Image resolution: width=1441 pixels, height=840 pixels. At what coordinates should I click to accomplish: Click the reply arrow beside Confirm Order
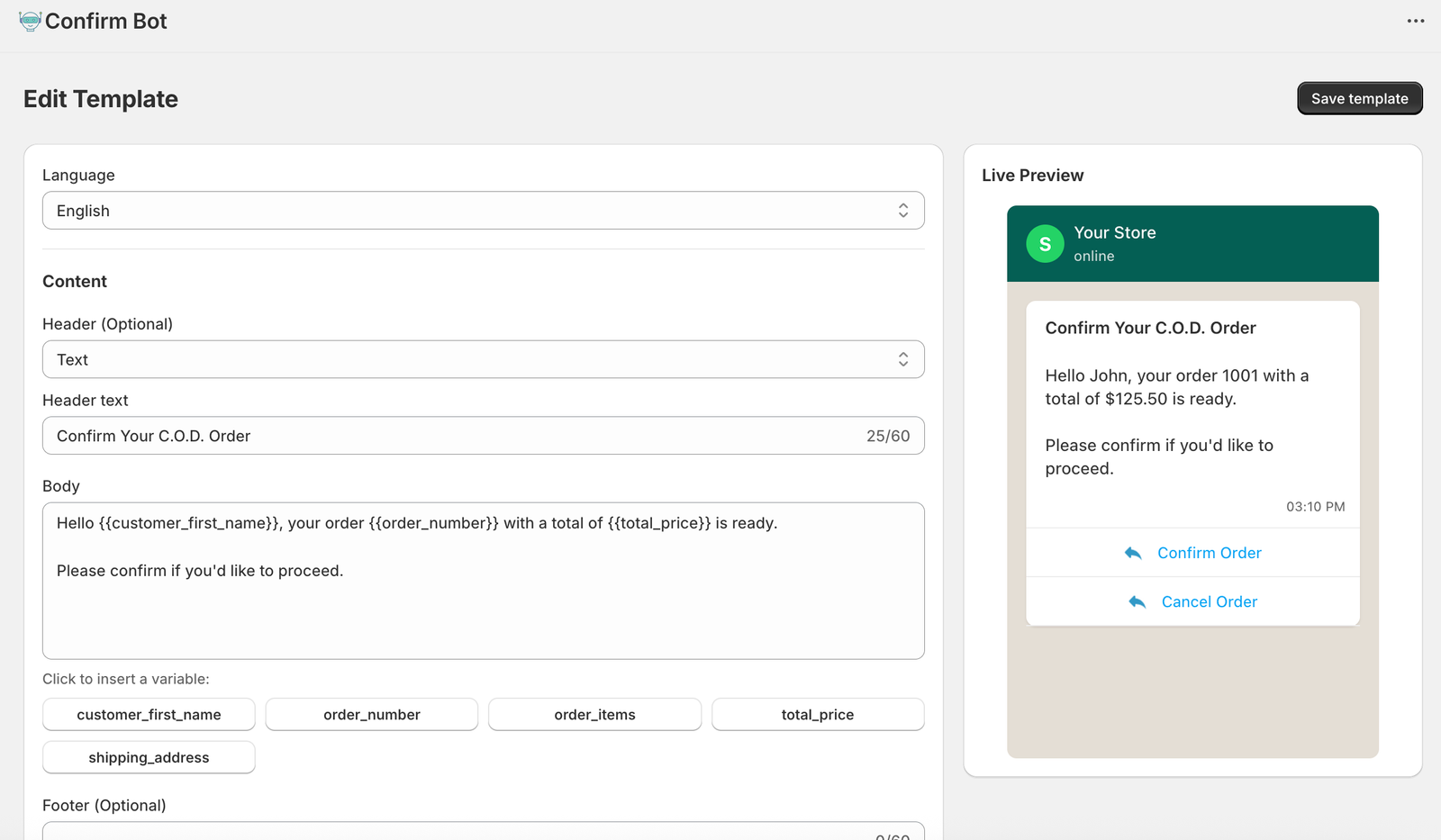1133,553
